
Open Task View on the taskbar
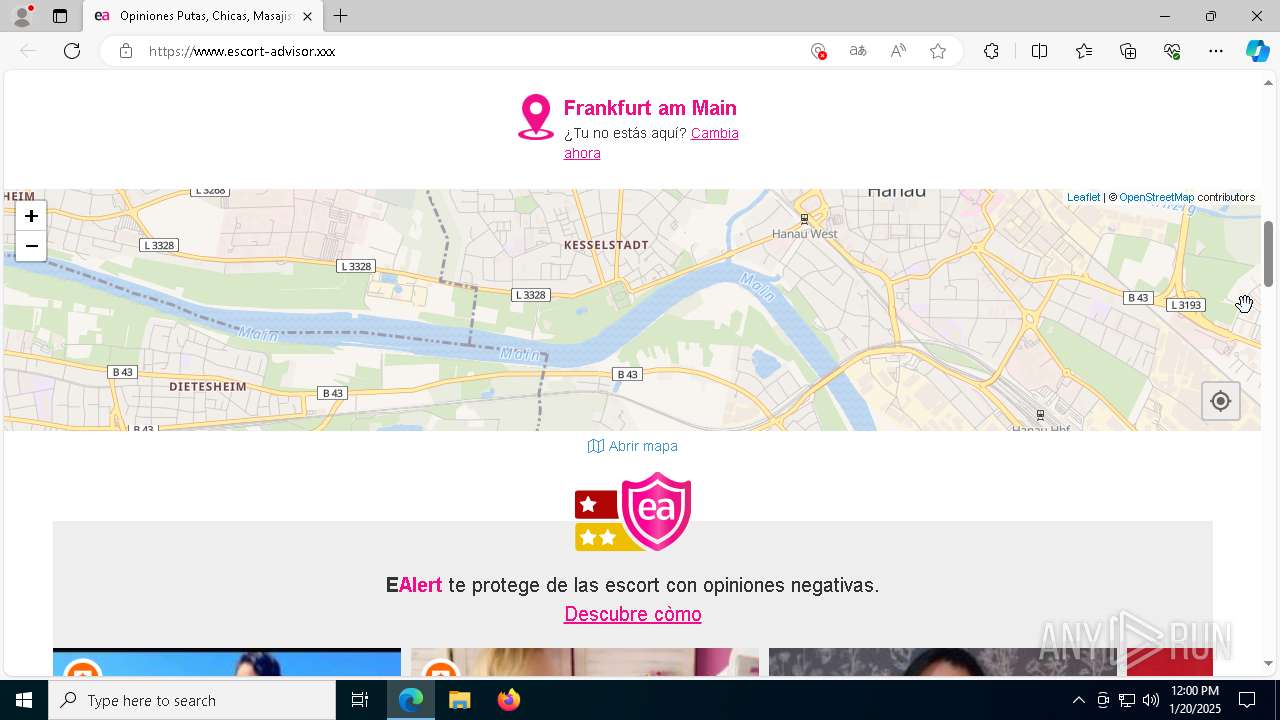[x=360, y=700]
